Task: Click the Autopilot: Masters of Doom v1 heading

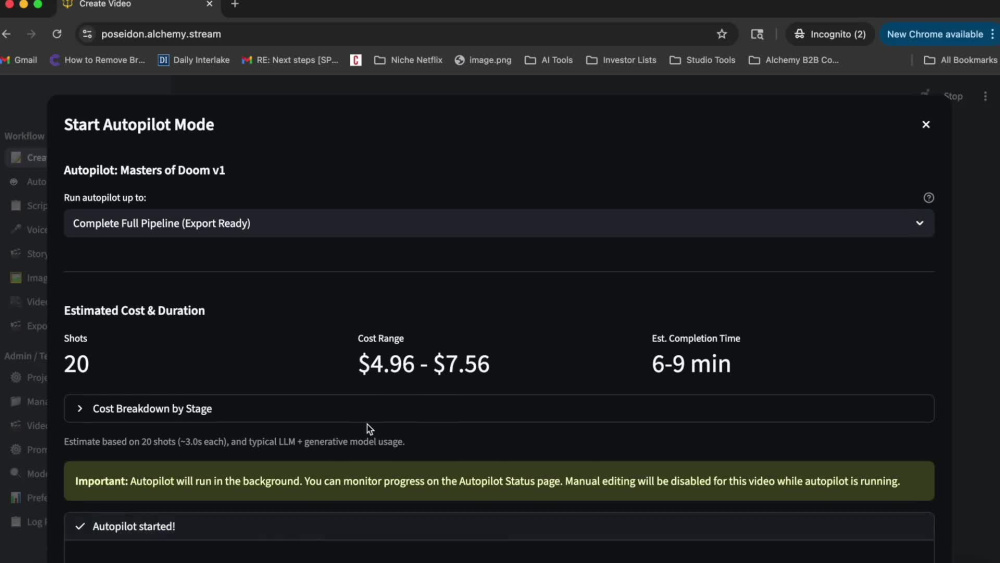Action: tap(144, 170)
